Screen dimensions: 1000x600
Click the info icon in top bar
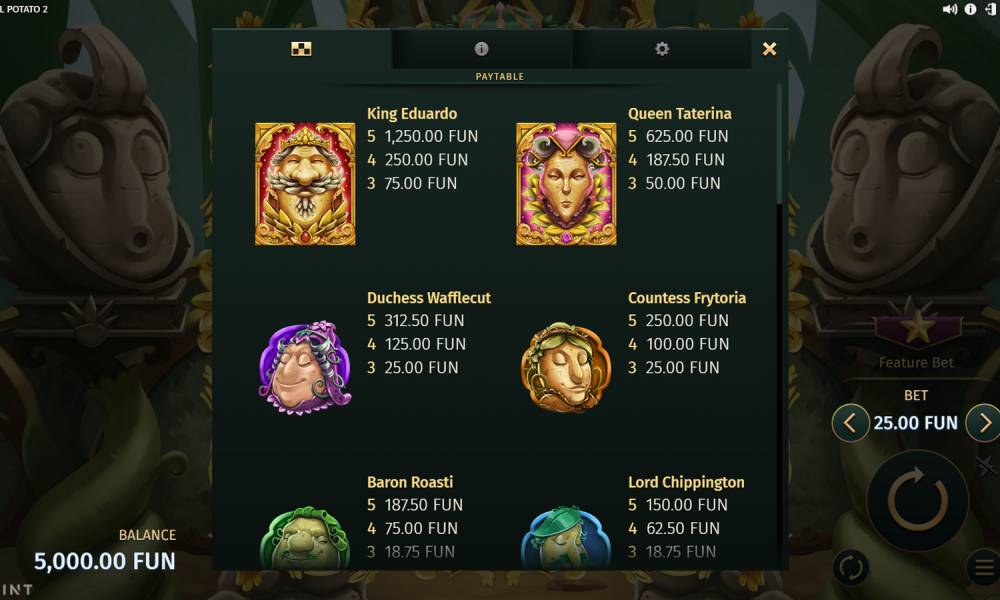970,9
